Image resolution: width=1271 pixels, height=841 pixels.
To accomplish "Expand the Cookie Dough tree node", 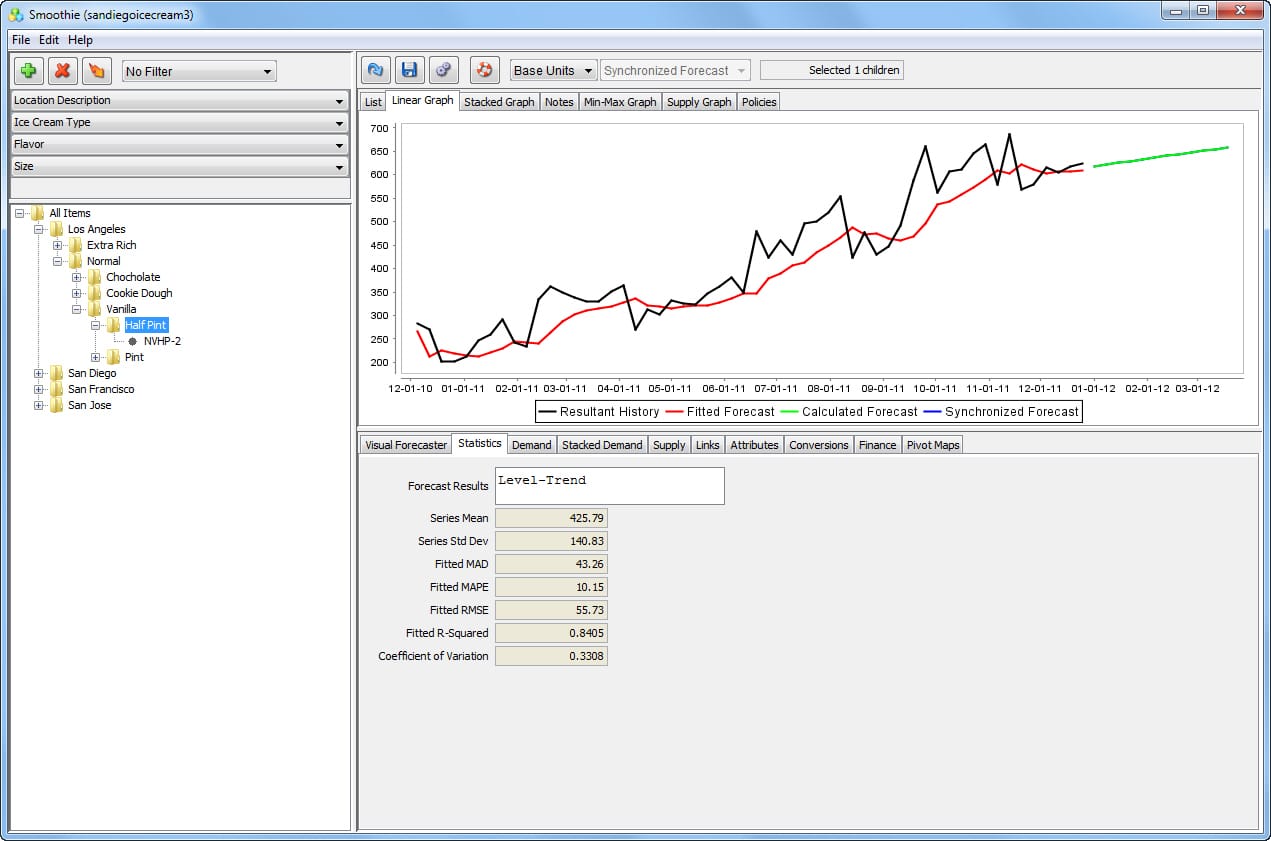I will (x=77, y=293).
